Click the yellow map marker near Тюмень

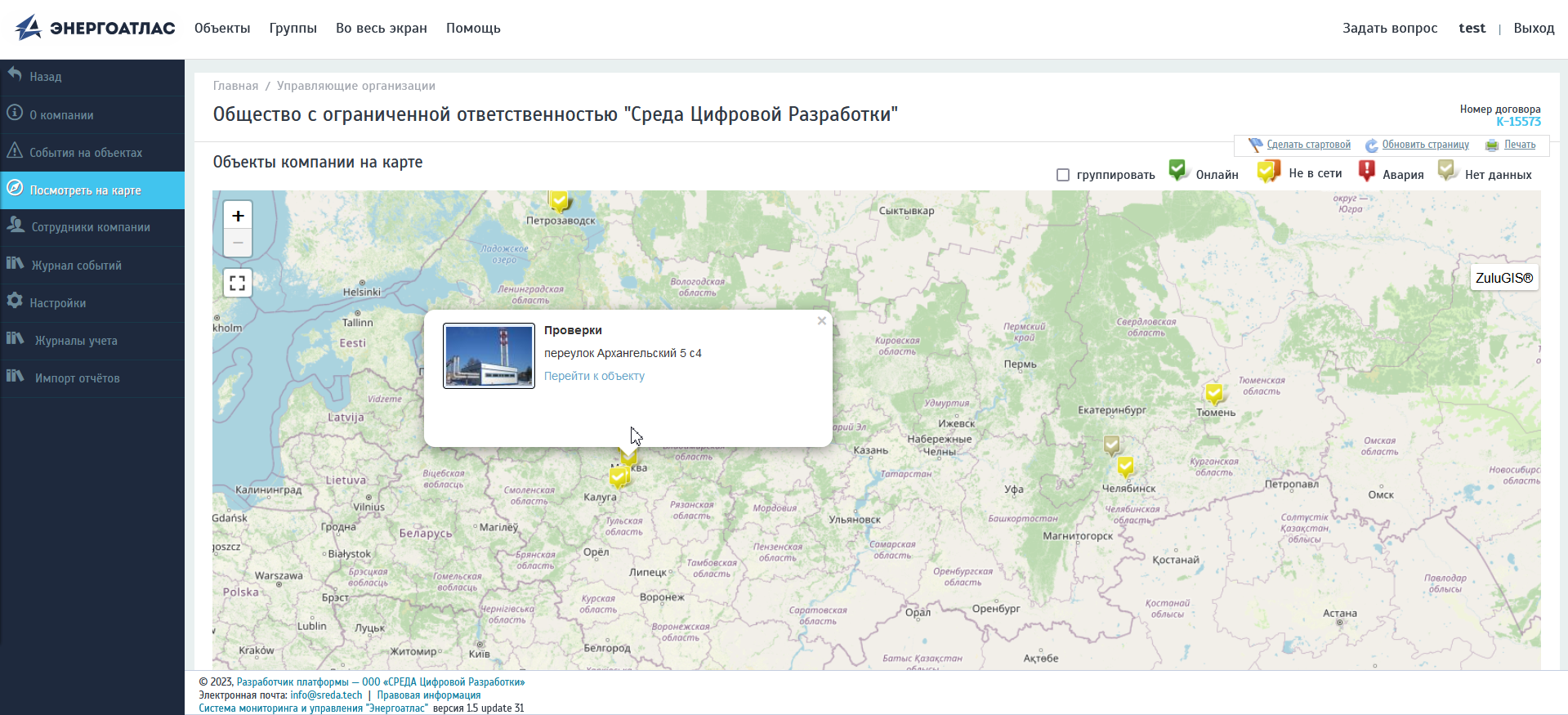pos(1214,394)
